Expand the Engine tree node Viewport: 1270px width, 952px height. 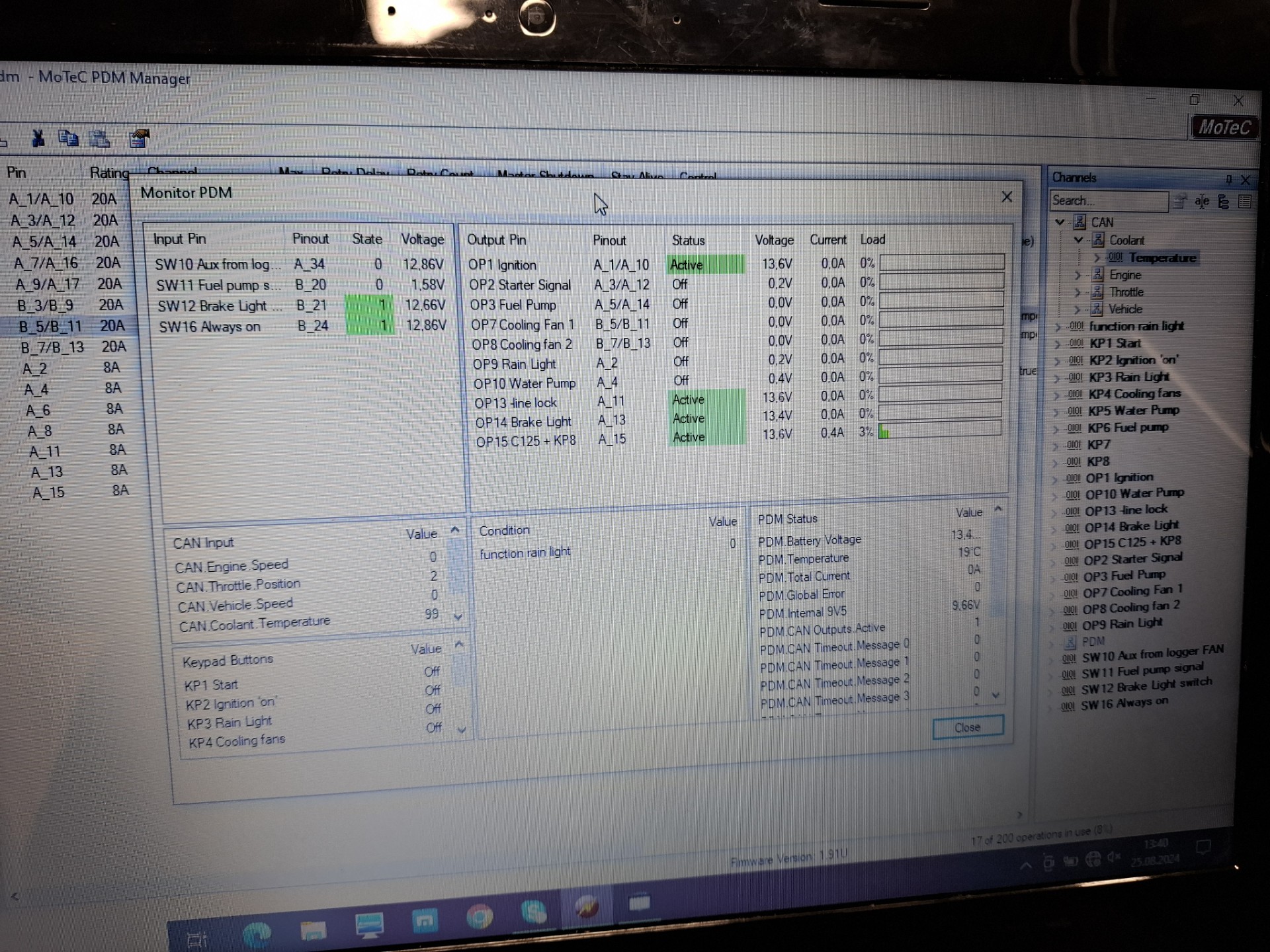pyautogui.click(x=1078, y=274)
